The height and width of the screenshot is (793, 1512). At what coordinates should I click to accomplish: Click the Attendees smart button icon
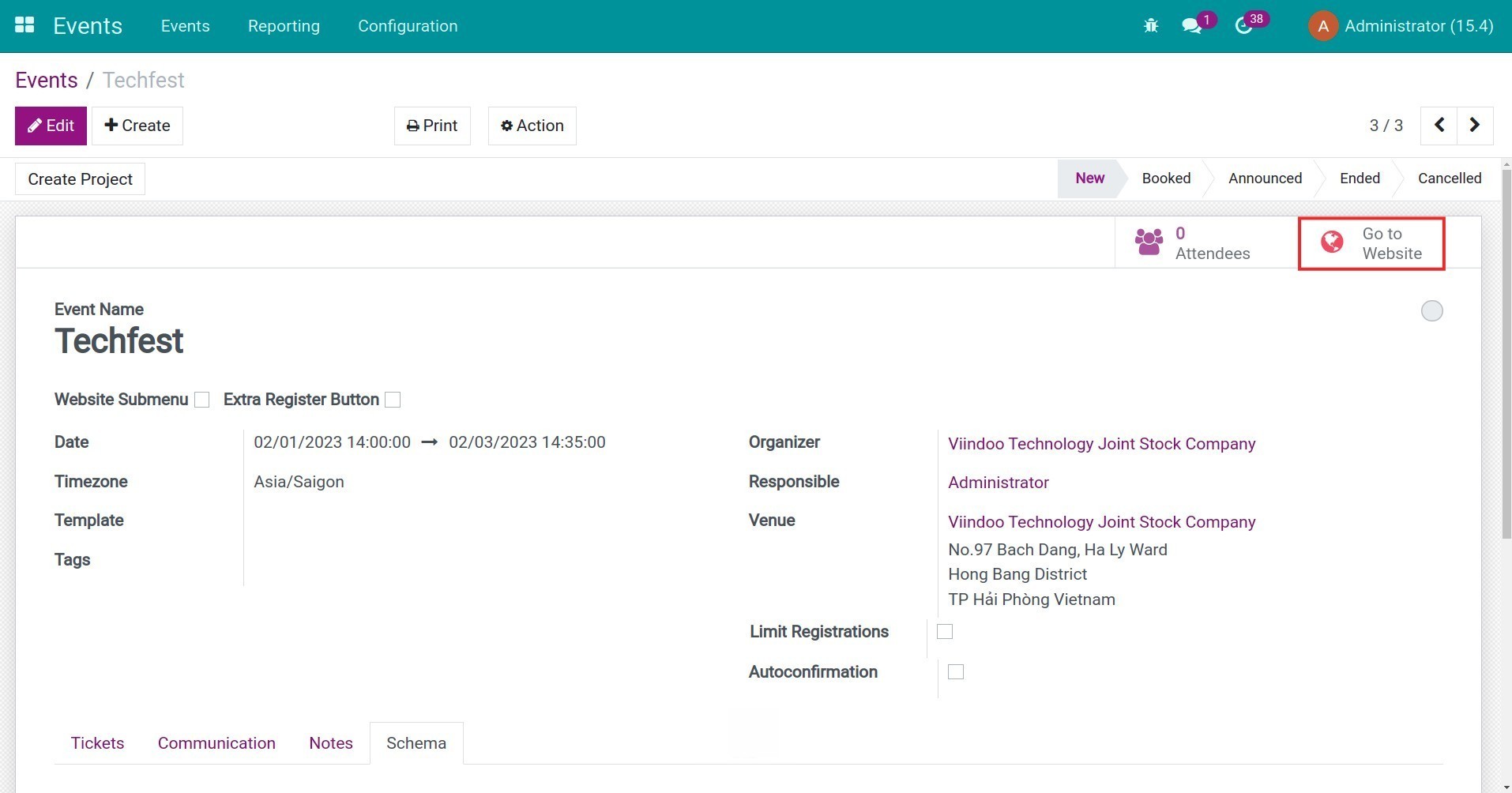click(1150, 242)
